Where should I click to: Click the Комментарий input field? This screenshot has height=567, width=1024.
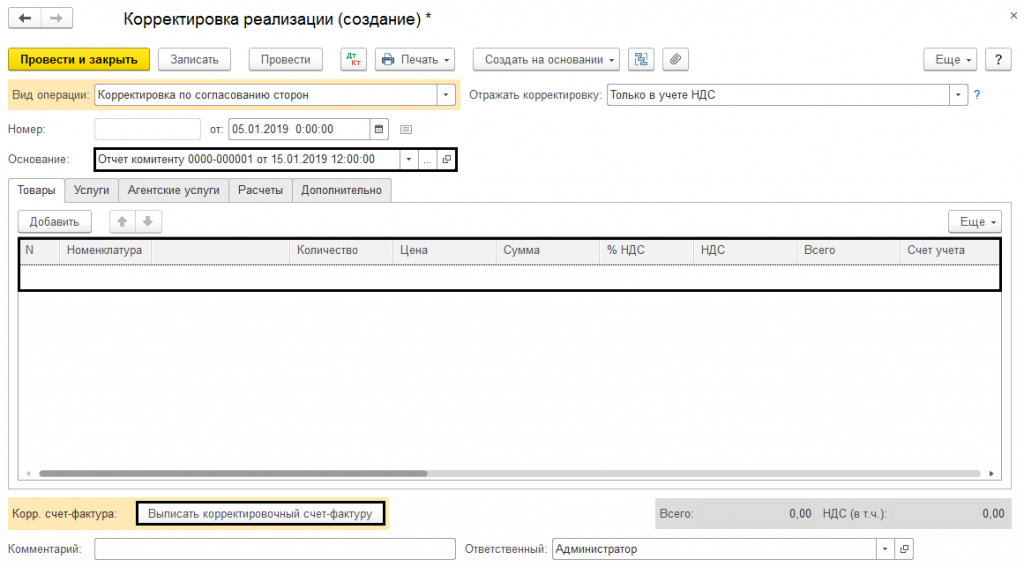[x=275, y=549]
